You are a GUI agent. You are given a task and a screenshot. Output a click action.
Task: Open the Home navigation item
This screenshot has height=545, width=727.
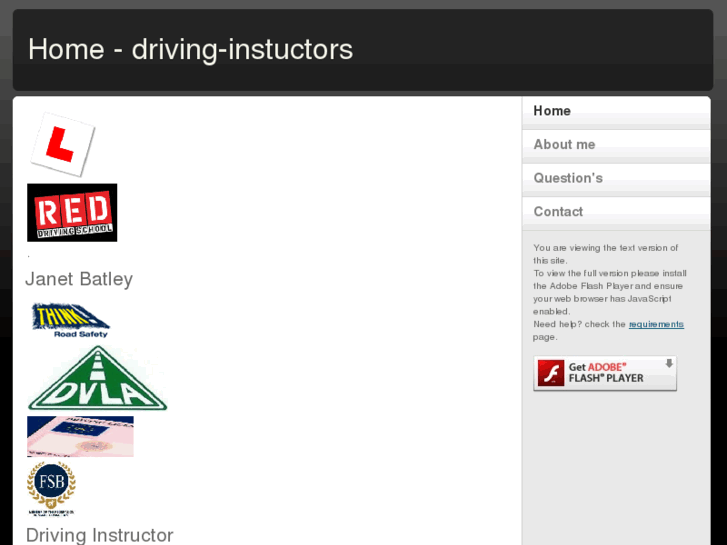point(616,111)
